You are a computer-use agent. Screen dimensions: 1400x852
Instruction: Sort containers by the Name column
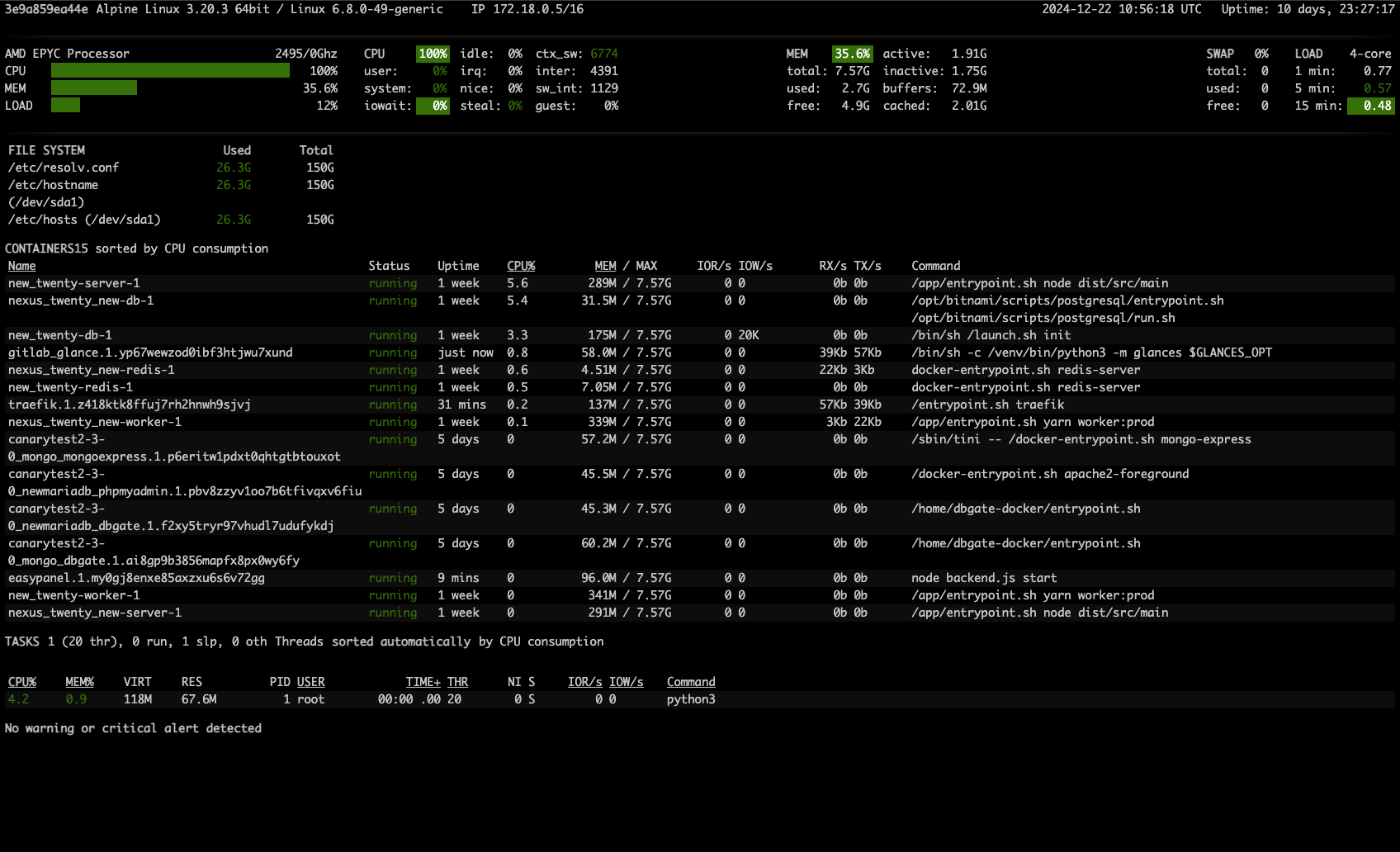click(21, 265)
